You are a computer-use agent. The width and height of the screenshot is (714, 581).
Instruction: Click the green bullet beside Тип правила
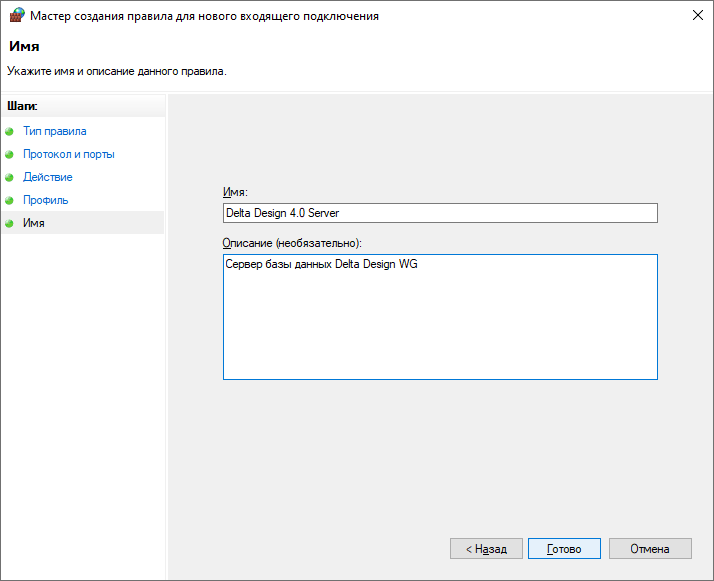10,131
